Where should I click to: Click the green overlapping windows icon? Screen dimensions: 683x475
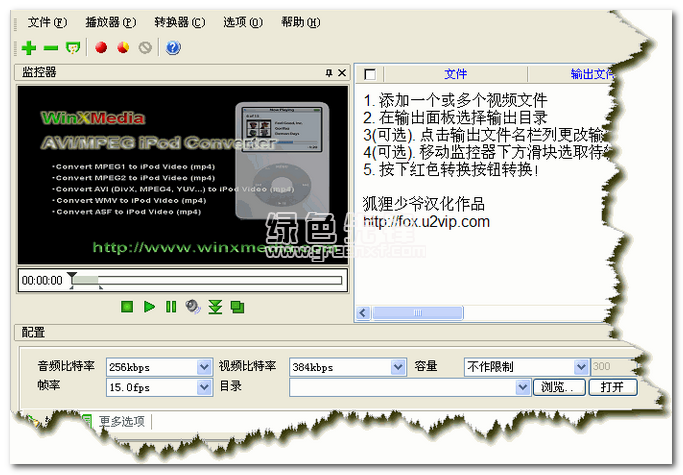[237, 307]
